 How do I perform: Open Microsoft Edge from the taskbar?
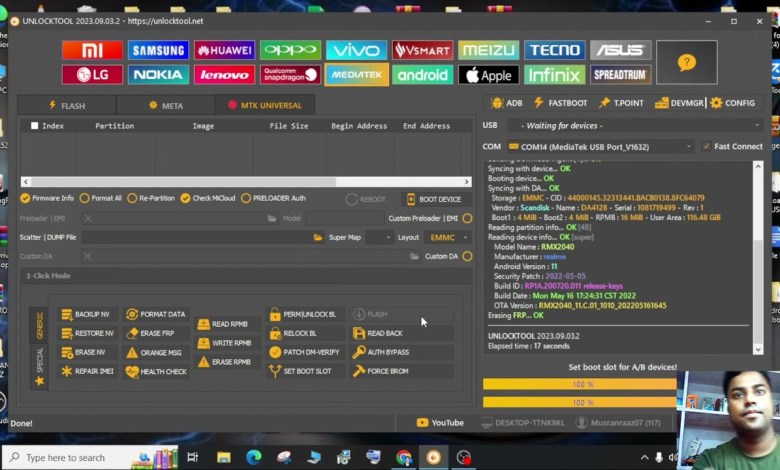254,458
